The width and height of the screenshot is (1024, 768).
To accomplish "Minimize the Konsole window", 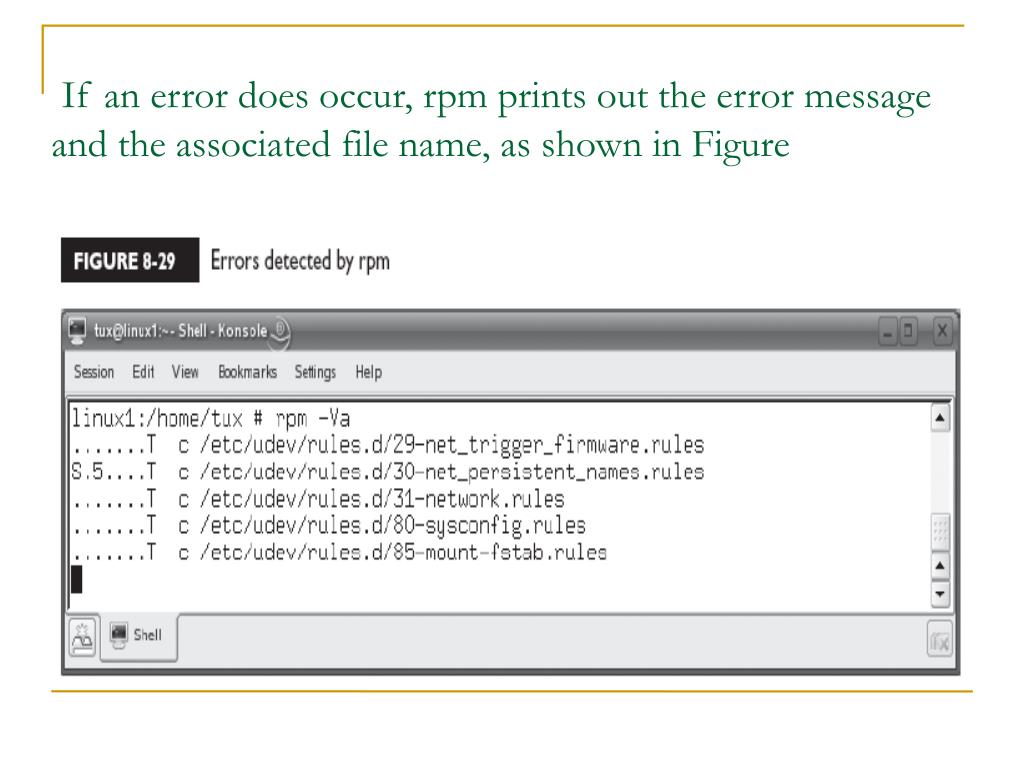I will tap(887, 332).
